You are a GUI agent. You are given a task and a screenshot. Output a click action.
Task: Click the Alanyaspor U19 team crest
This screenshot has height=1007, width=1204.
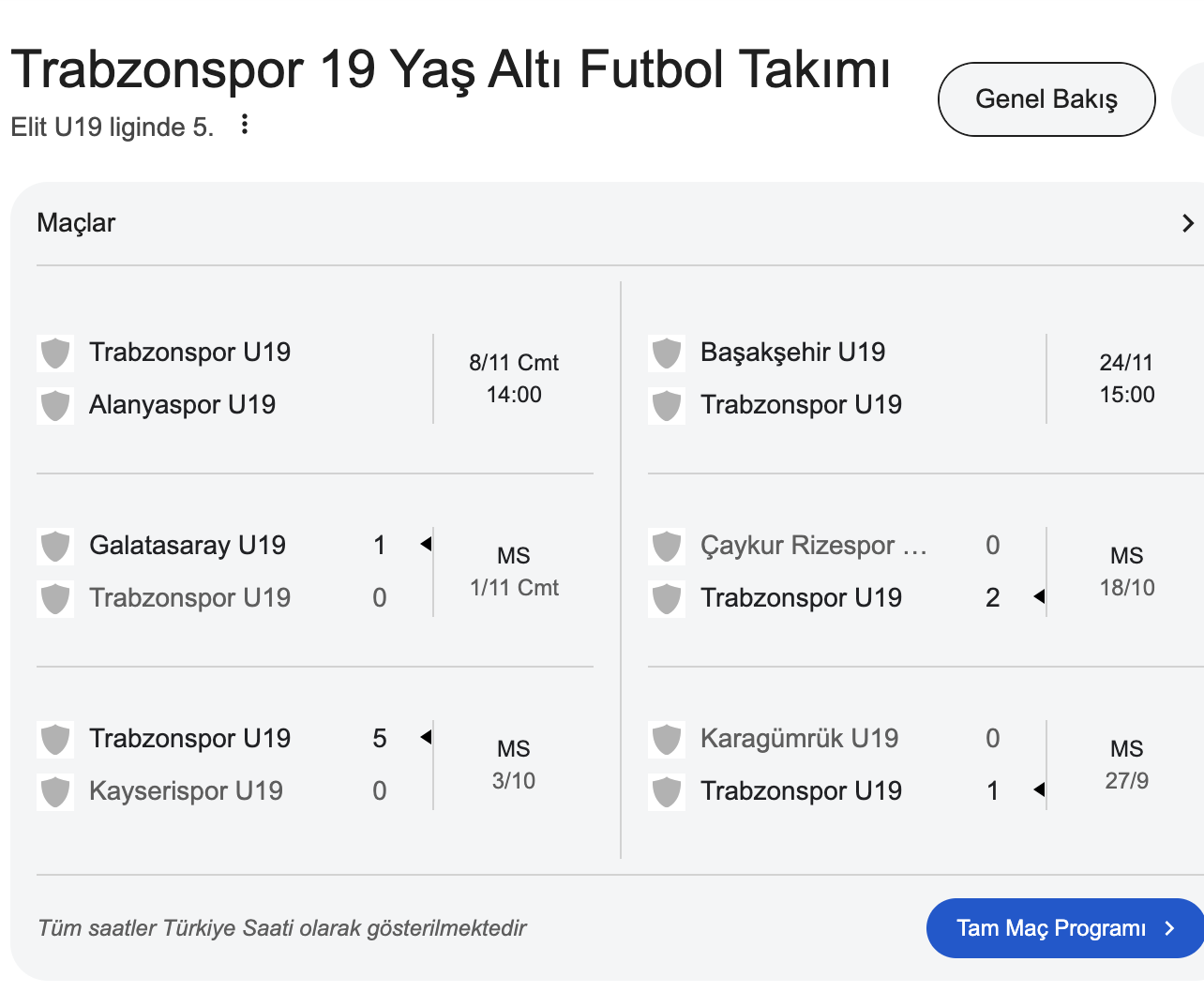[55, 405]
